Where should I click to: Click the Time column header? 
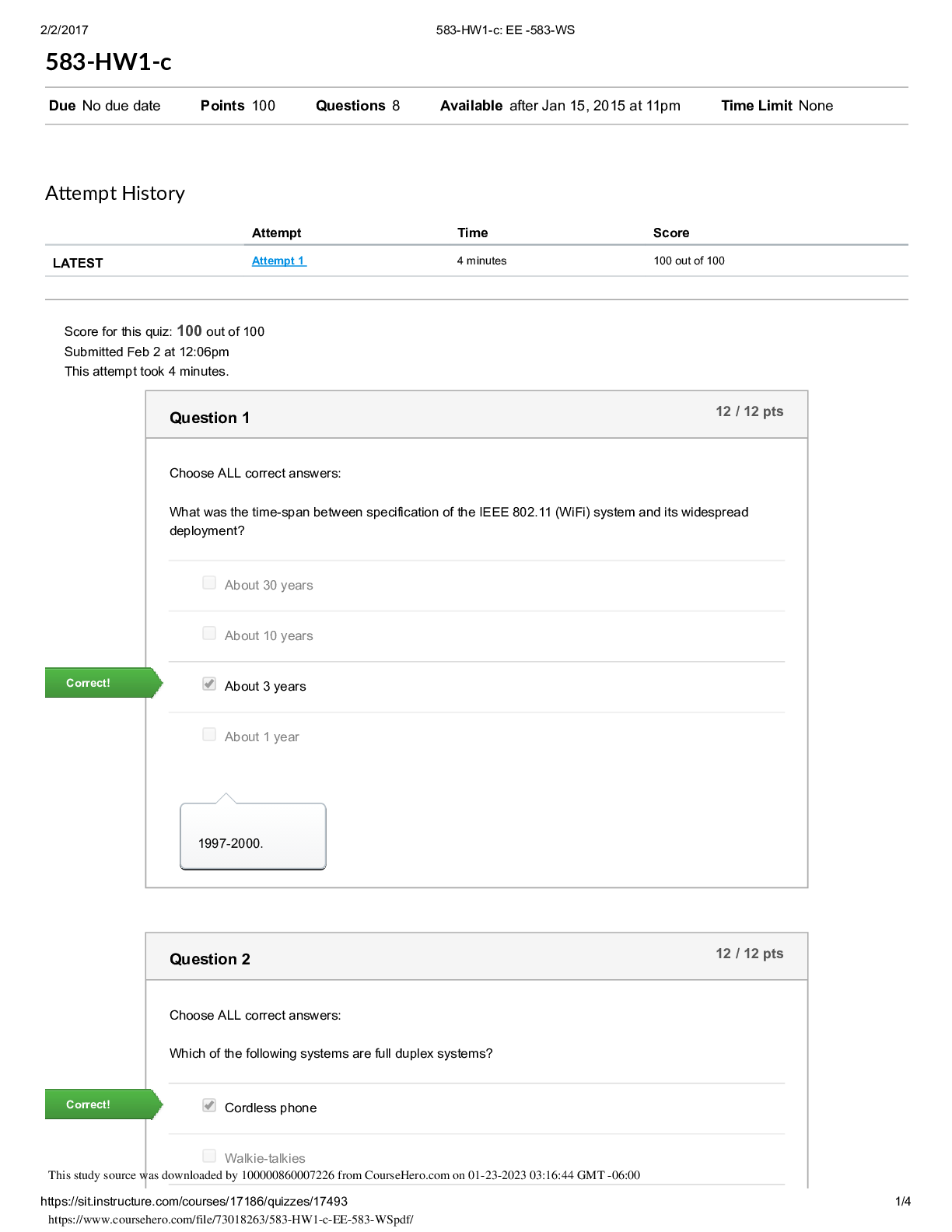pyautogui.click(x=472, y=233)
